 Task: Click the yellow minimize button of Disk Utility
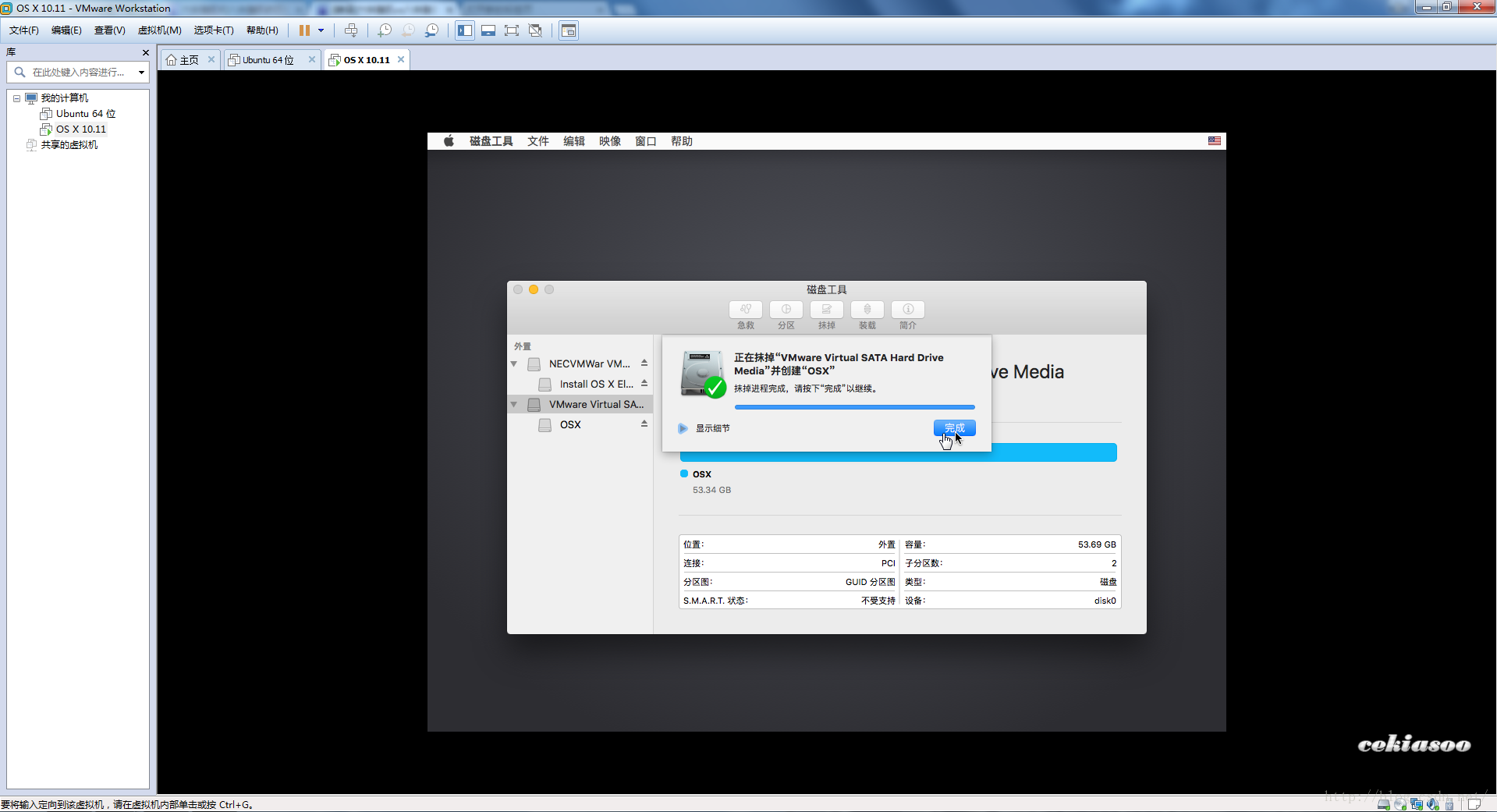pos(534,289)
